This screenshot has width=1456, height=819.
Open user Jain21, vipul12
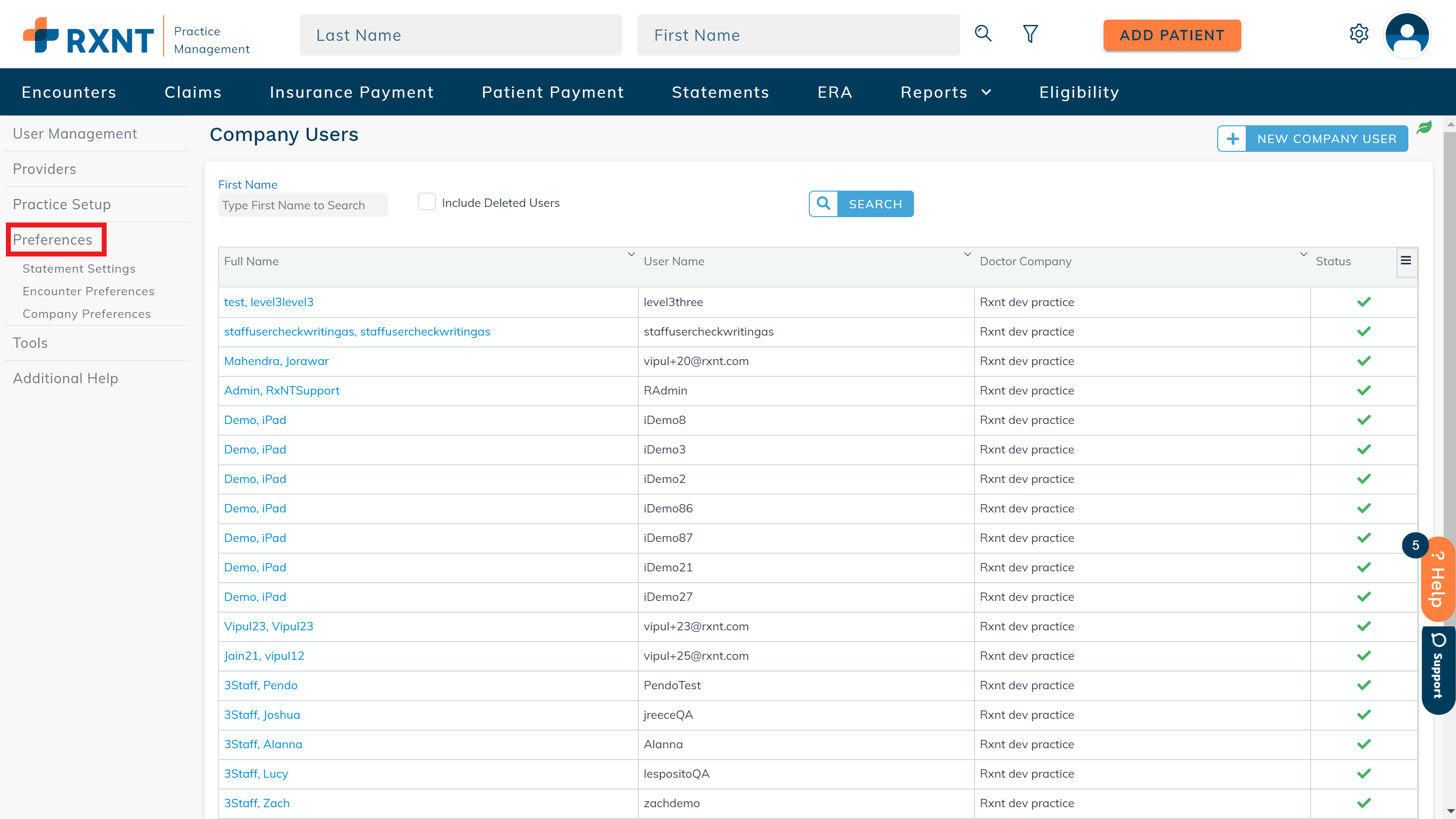click(x=264, y=656)
